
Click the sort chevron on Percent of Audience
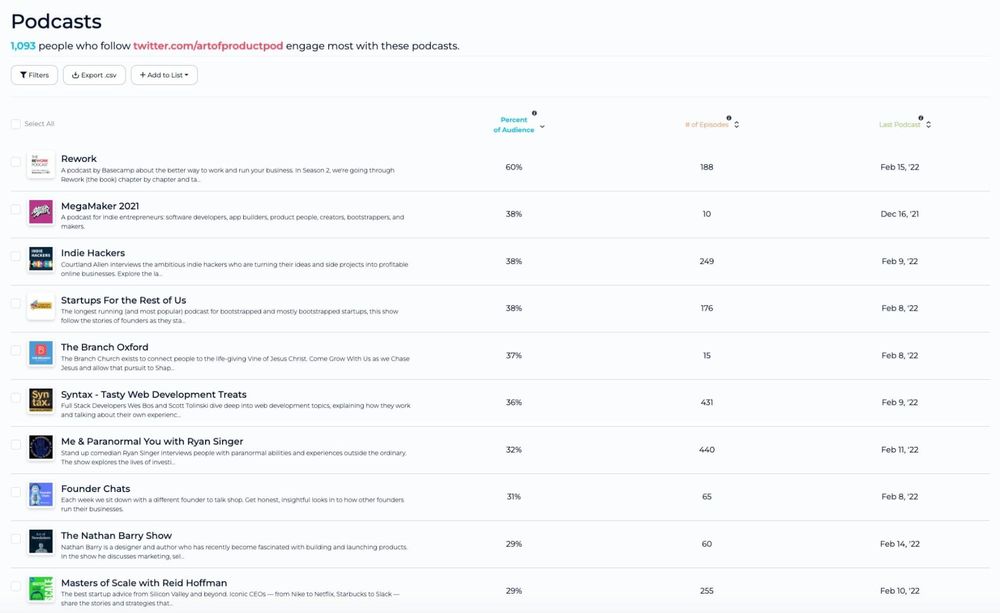pyautogui.click(x=540, y=126)
